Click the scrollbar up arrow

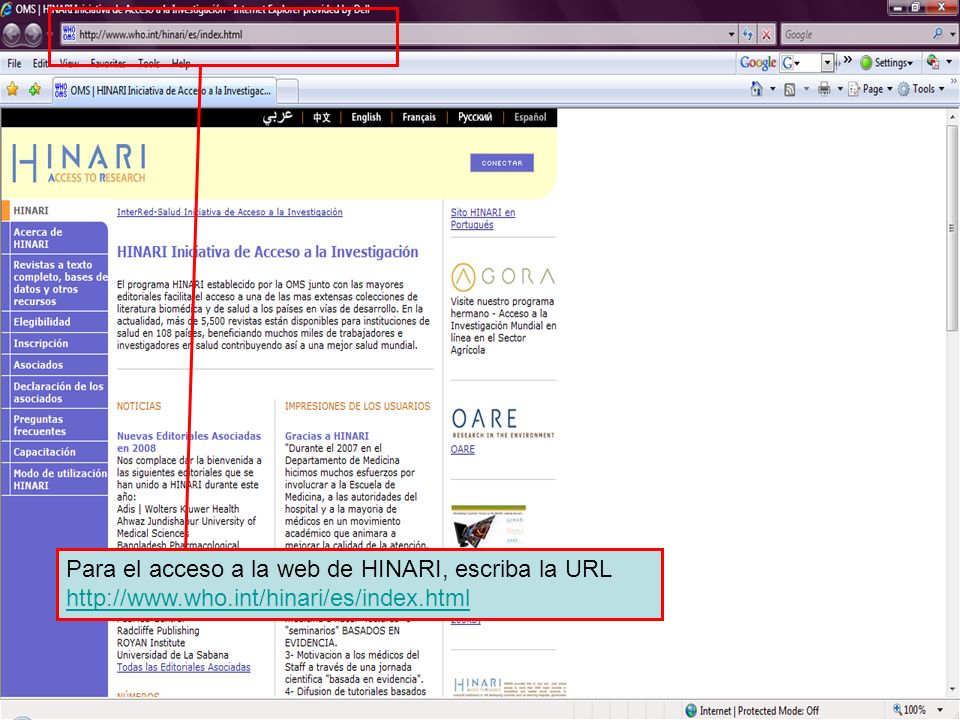[x=951, y=117]
